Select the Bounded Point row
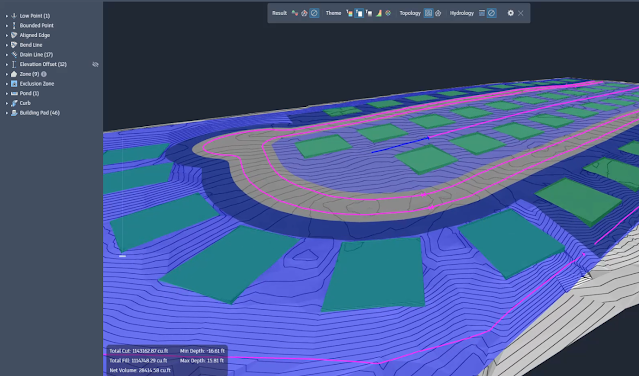 pyautogui.click(x=51, y=25)
